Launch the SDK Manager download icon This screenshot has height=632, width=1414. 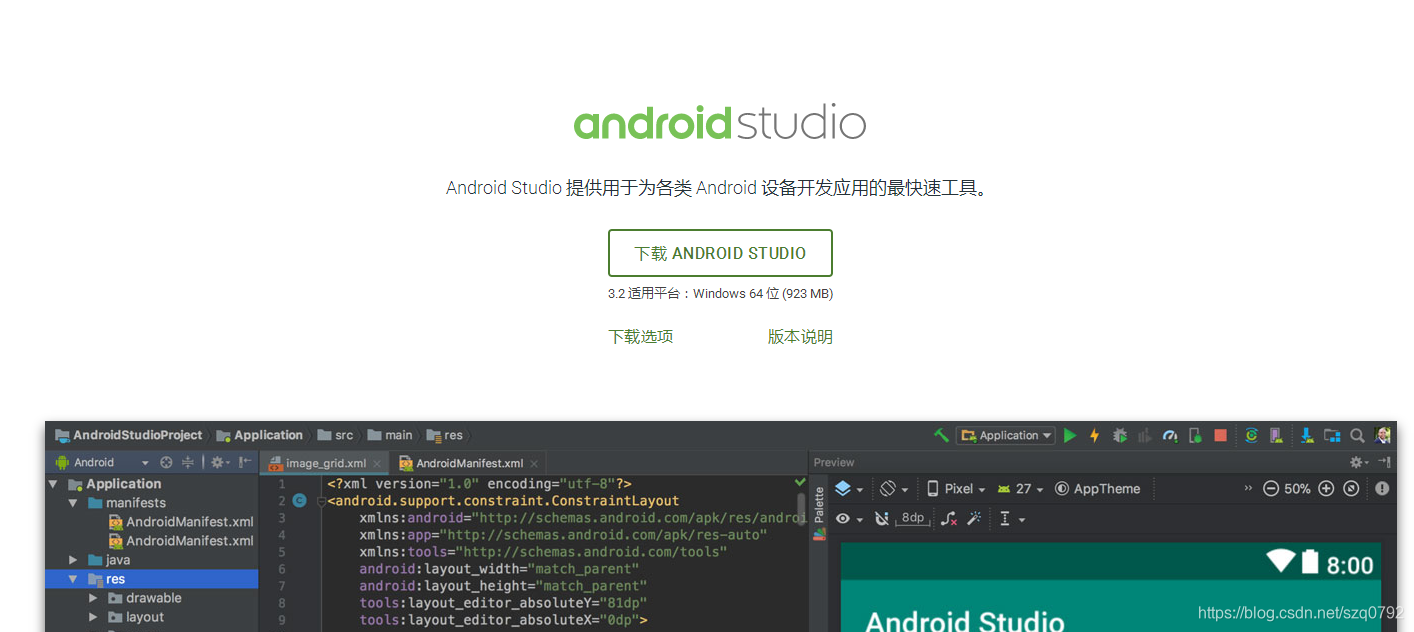point(1306,435)
